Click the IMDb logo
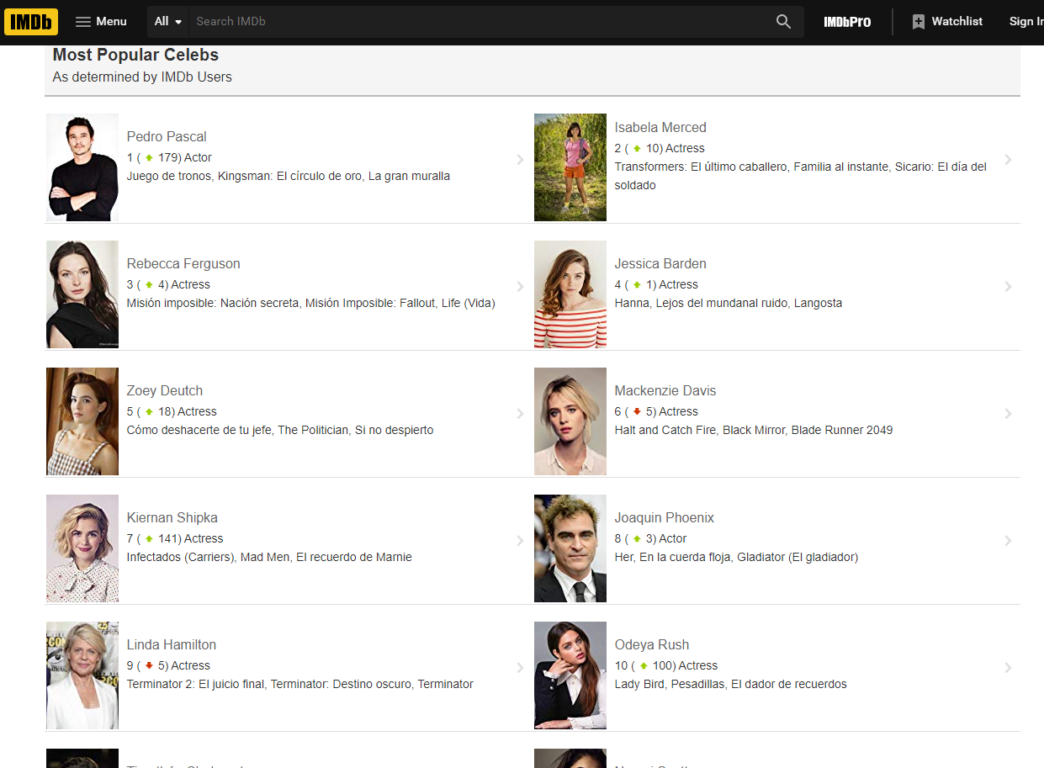The width and height of the screenshot is (1044, 768). coord(31,22)
